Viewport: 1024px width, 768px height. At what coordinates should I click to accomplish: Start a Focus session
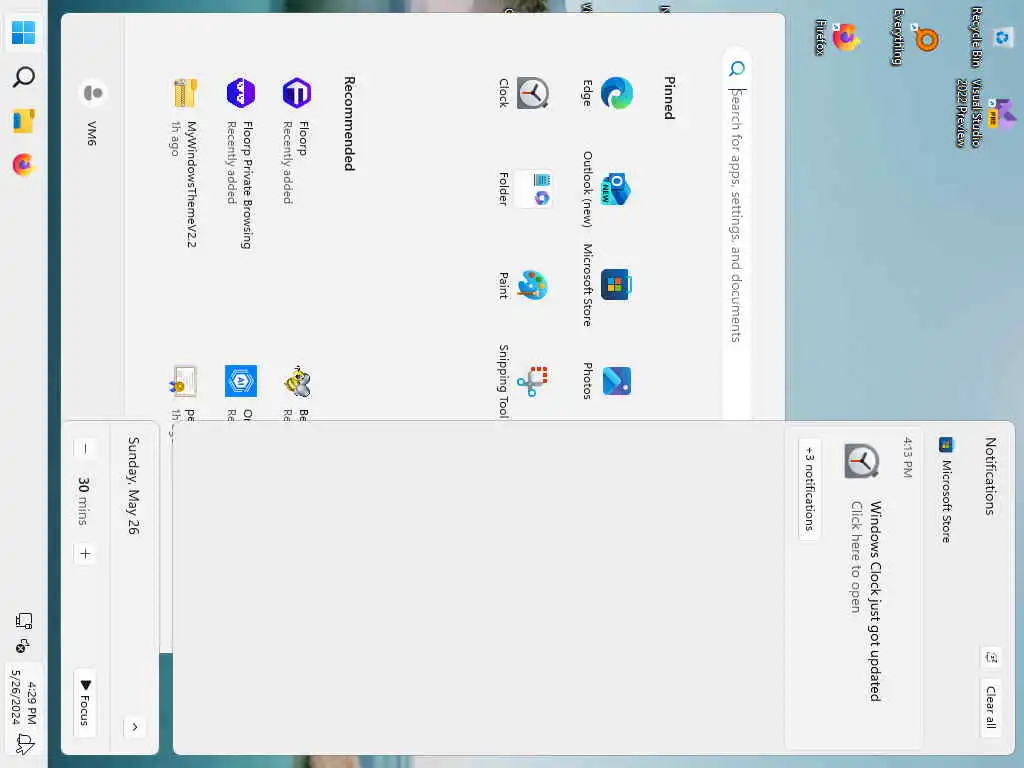(x=85, y=703)
